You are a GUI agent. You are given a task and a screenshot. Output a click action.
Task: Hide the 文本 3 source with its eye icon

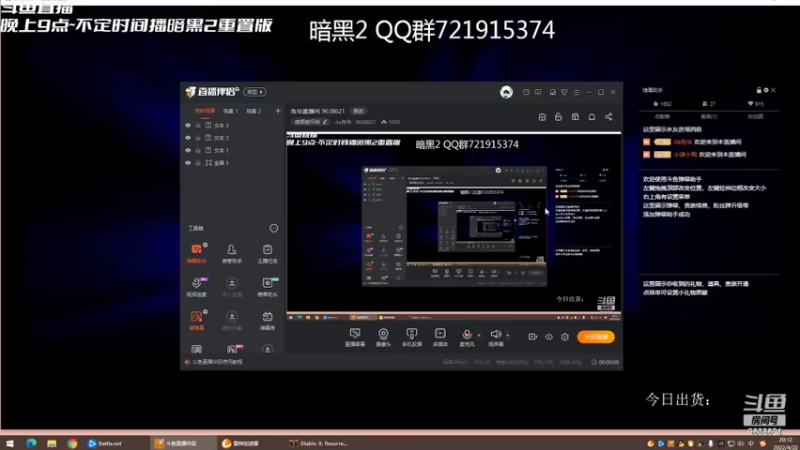(x=188, y=125)
